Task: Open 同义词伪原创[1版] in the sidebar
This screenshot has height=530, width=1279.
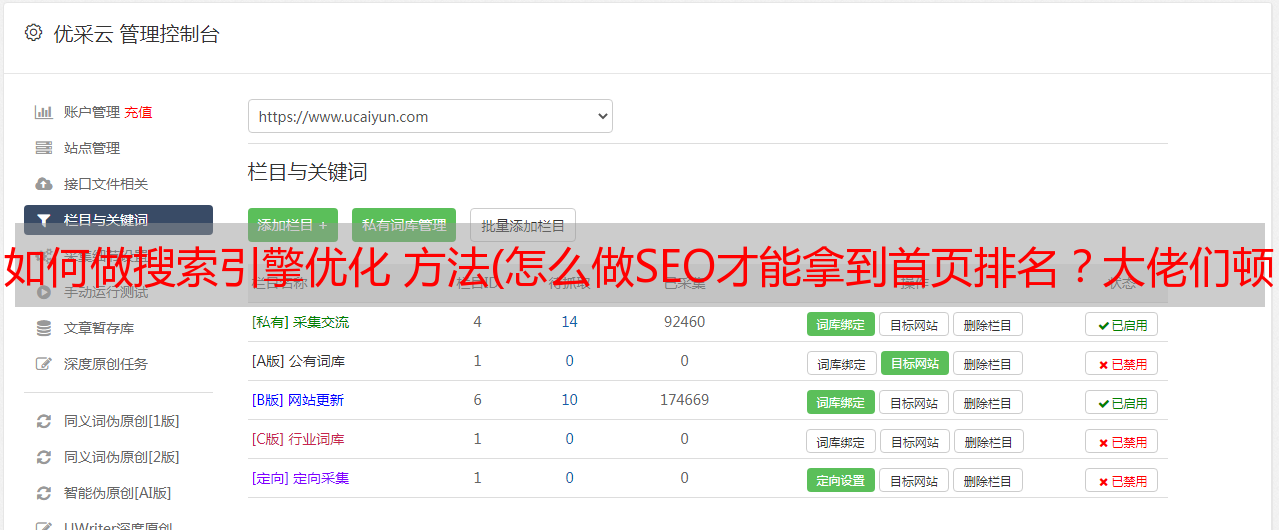Action: 122,421
